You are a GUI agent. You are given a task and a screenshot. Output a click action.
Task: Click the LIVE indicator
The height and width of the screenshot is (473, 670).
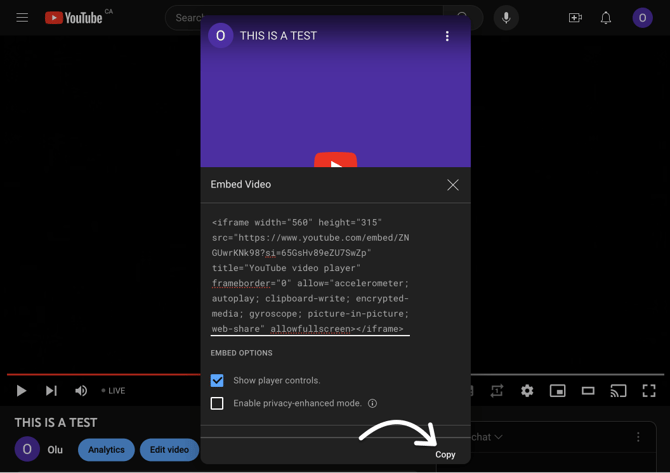(x=113, y=391)
